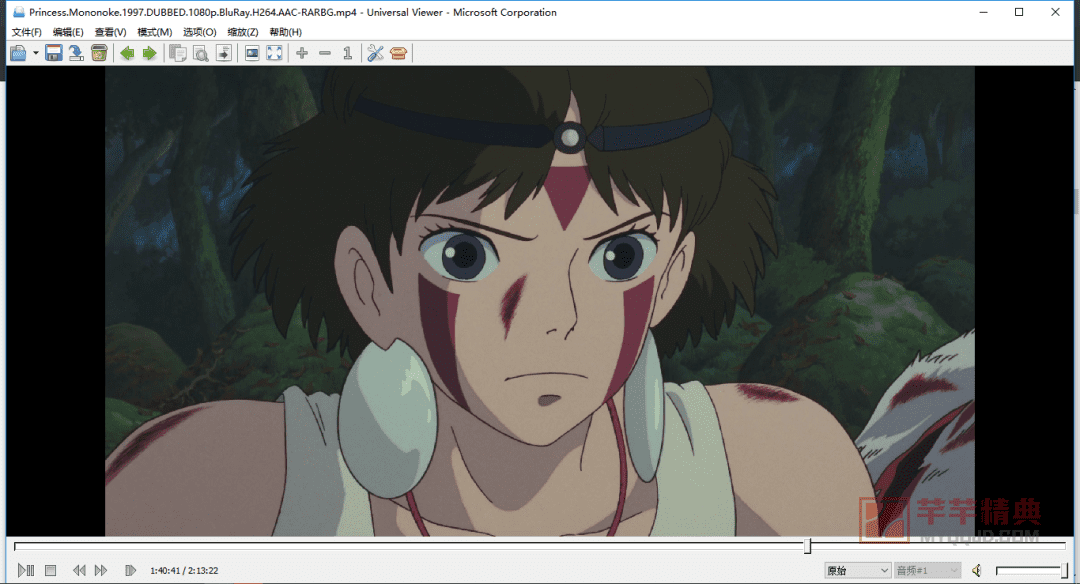Image resolution: width=1080 pixels, height=584 pixels.
Task: Expand the open file dropdown arrow
Action: pyautogui.click(x=36, y=53)
